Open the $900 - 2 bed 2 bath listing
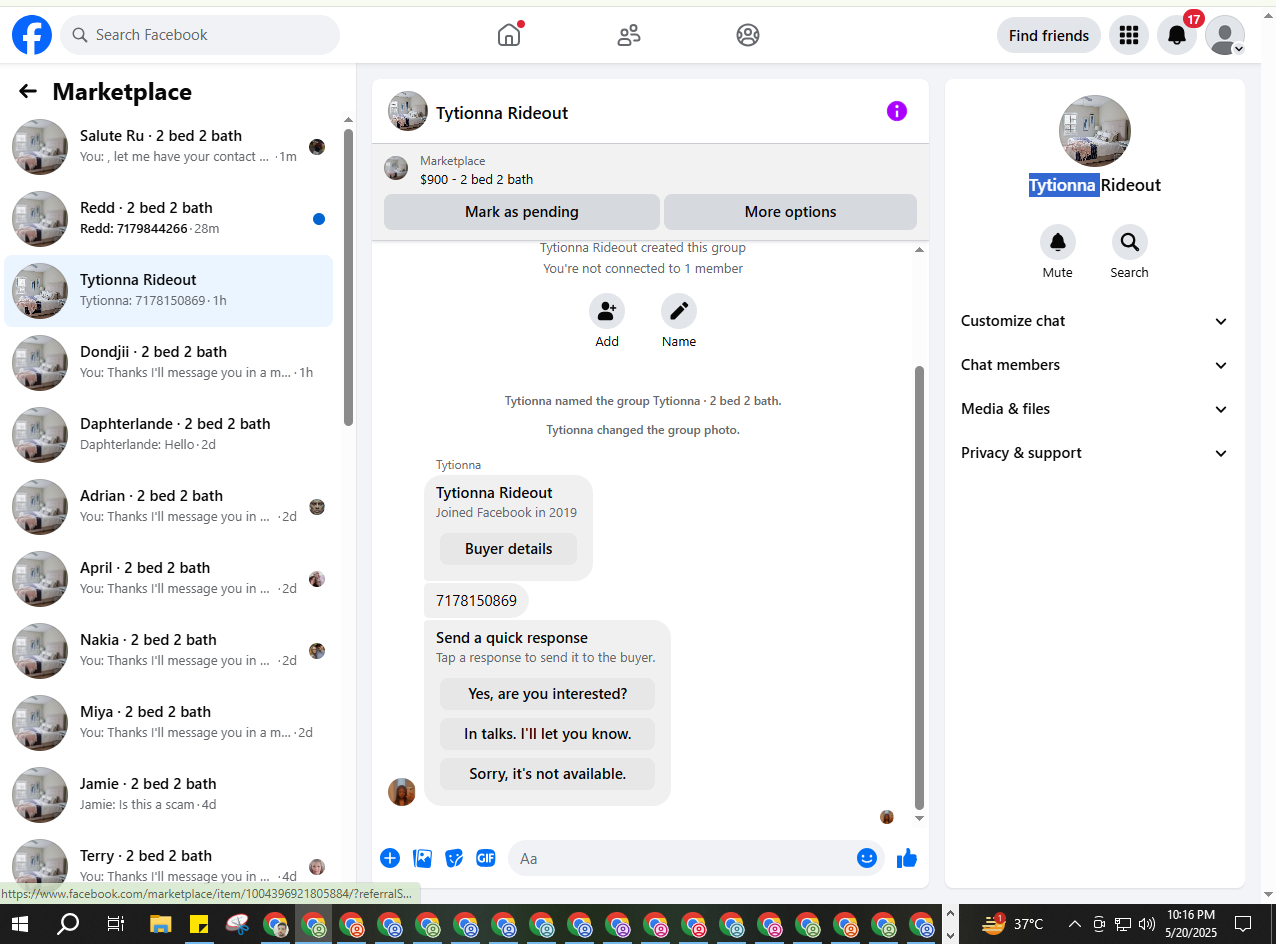This screenshot has width=1276, height=944. pyautogui.click(x=476, y=180)
